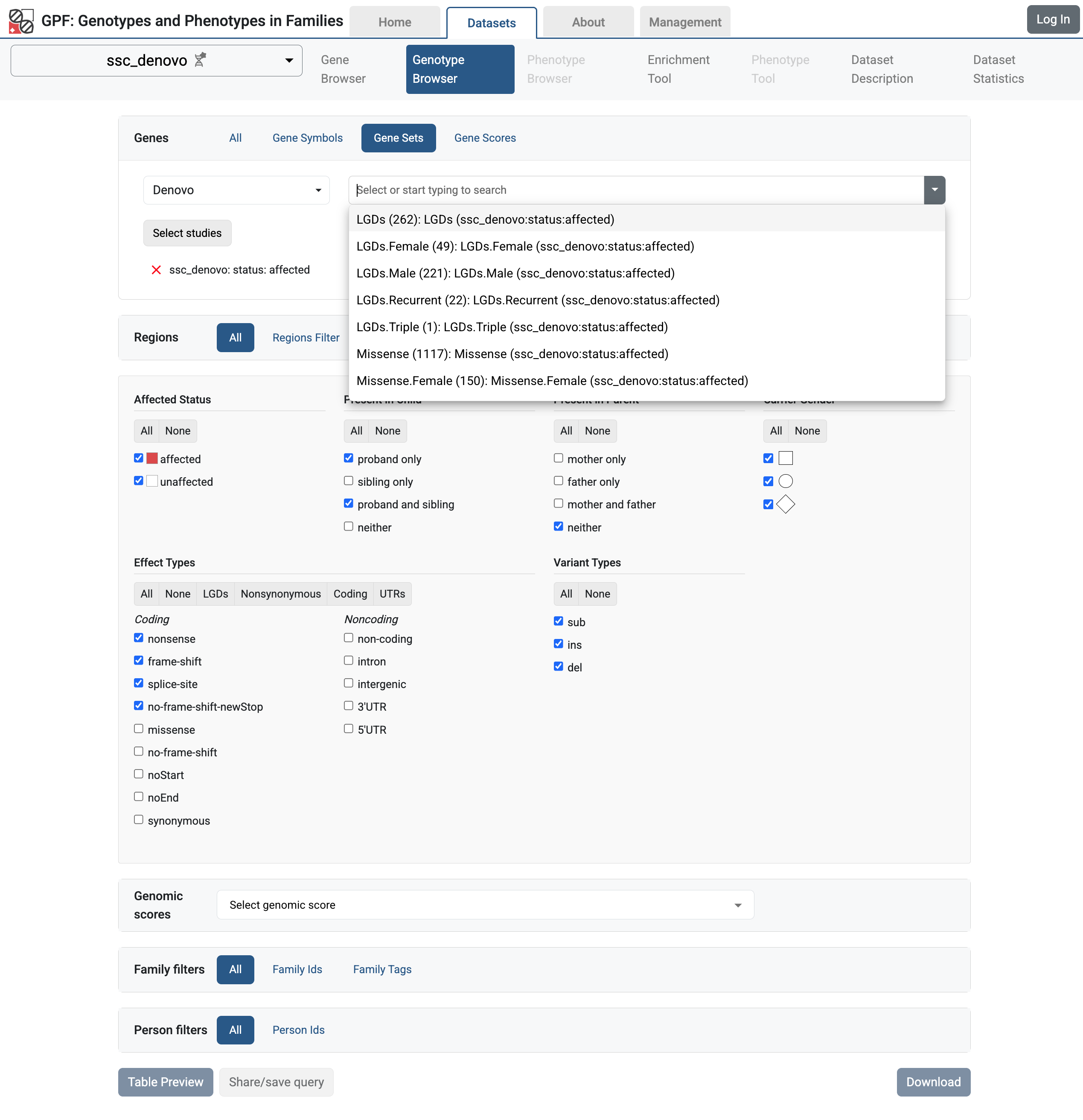Image resolution: width=1083 pixels, height=1120 pixels.
Task: Open the gene set search dropdown arrow
Action: pos(934,190)
